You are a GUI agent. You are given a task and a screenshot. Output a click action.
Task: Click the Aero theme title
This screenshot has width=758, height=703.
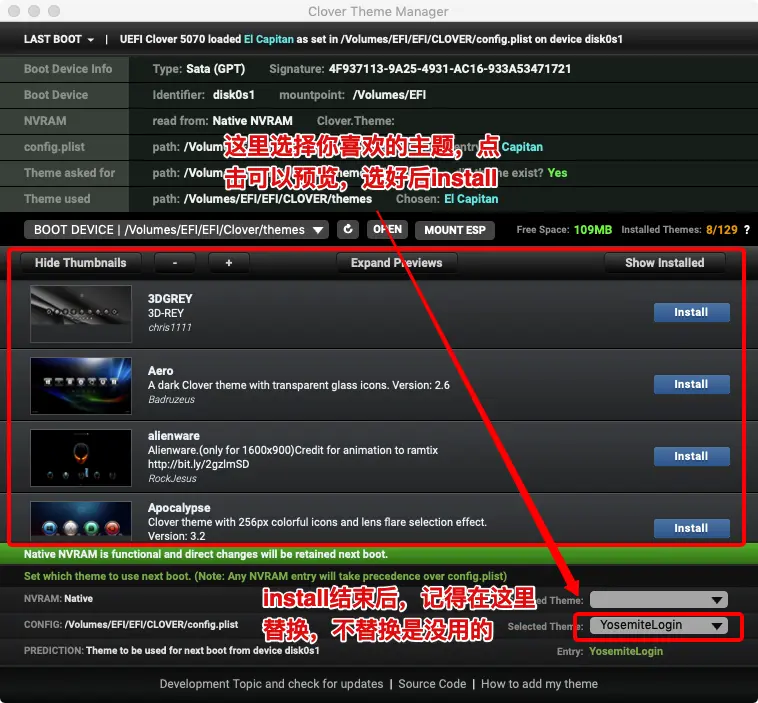tap(160, 371)
